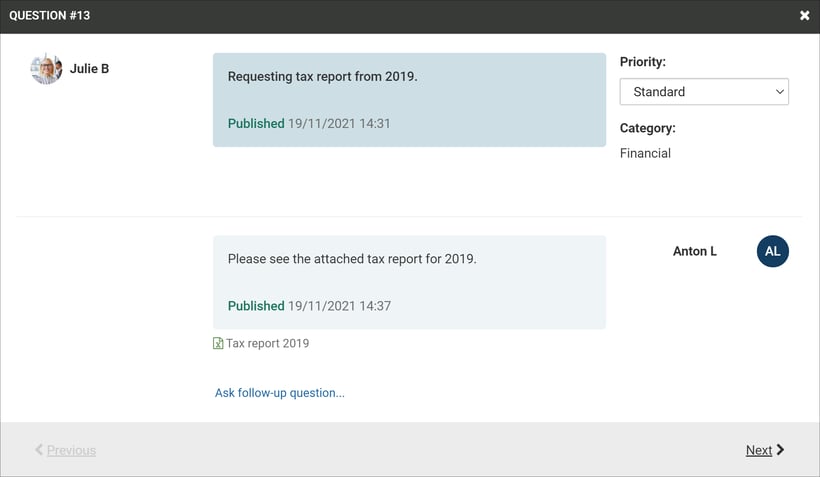Click the Financial category value
The image size is (820, 477).
pos(645,154)
